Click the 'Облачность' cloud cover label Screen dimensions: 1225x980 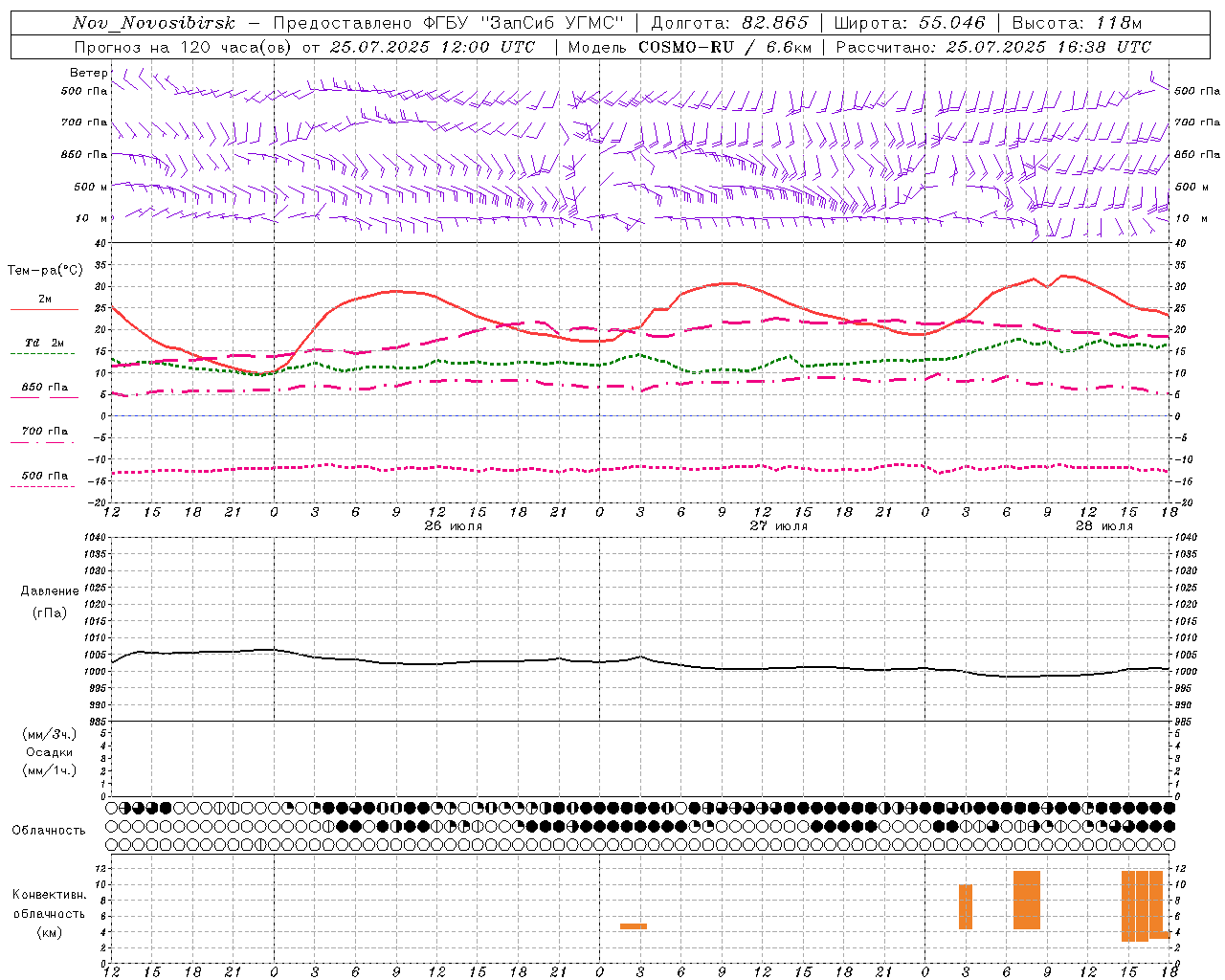click(x=49, y=831)
